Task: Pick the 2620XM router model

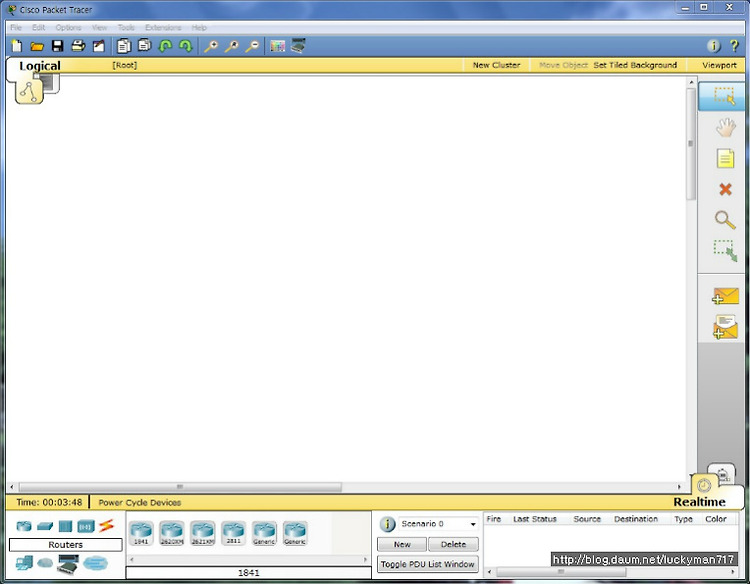Action: pos(172,533)
